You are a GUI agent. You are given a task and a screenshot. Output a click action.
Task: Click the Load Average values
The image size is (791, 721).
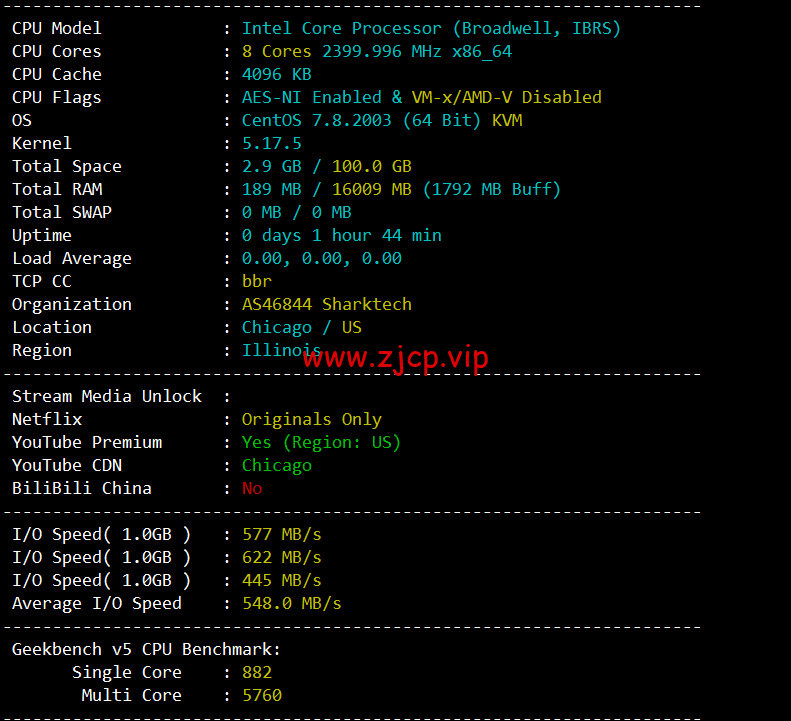coord(322,259)
